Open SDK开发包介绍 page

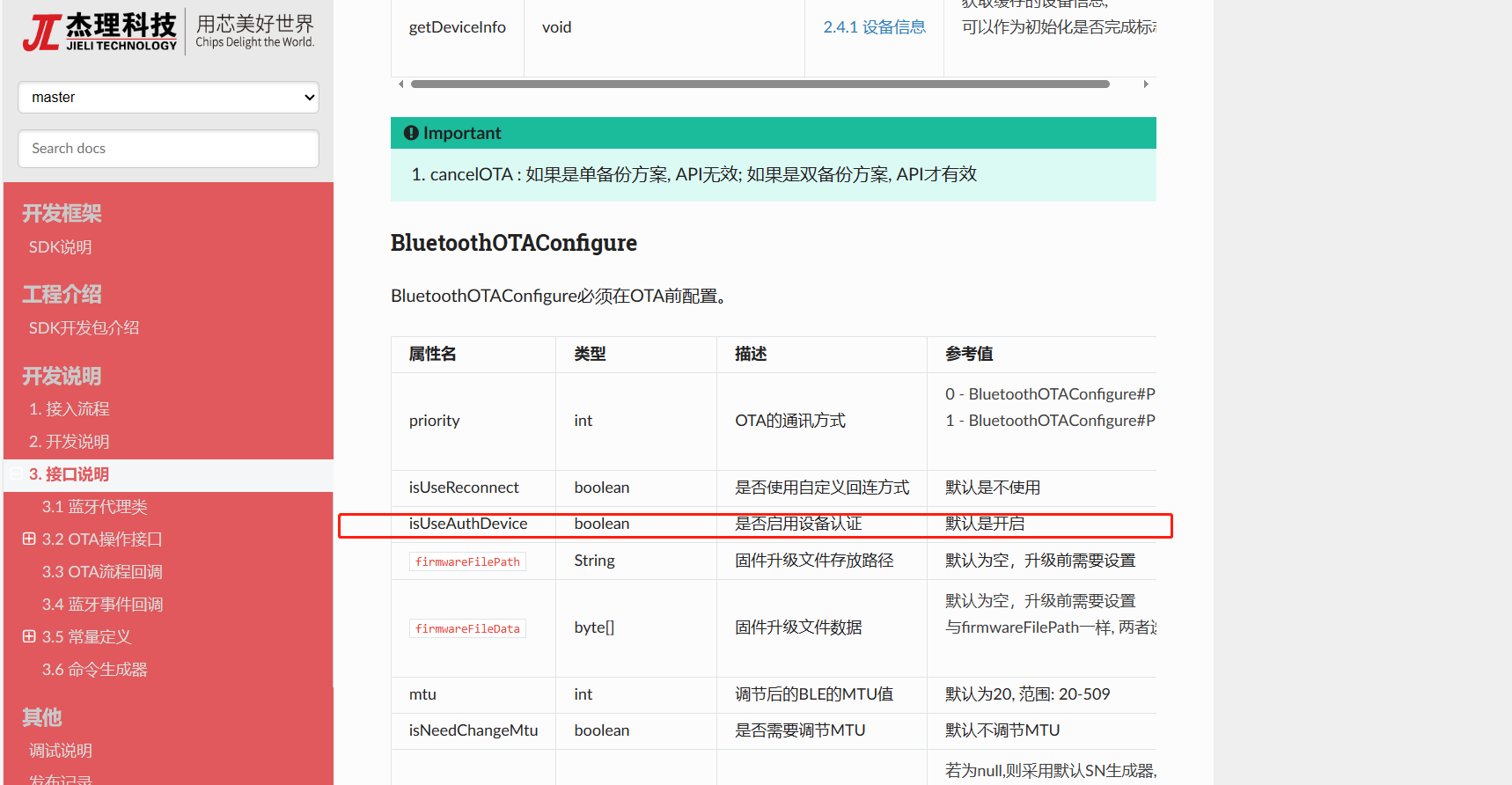pos(84,328)
